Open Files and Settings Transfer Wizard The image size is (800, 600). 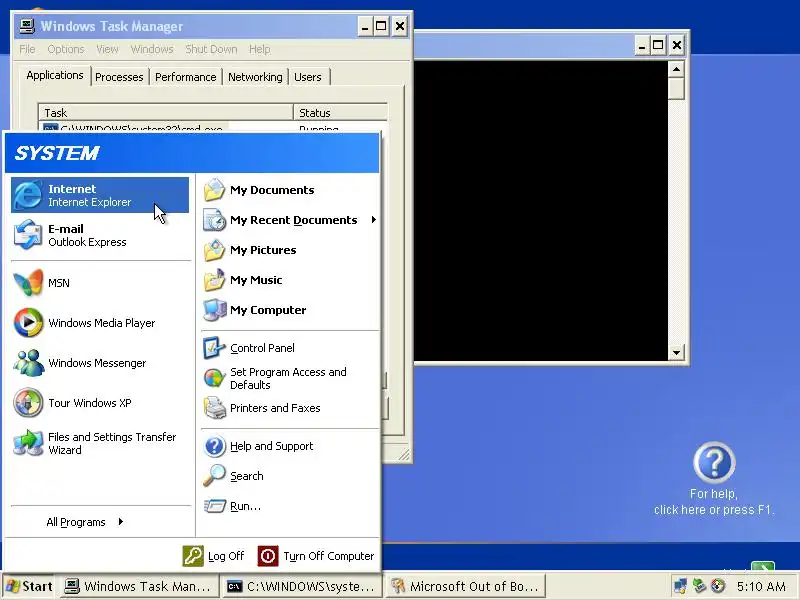click(100, 443)
